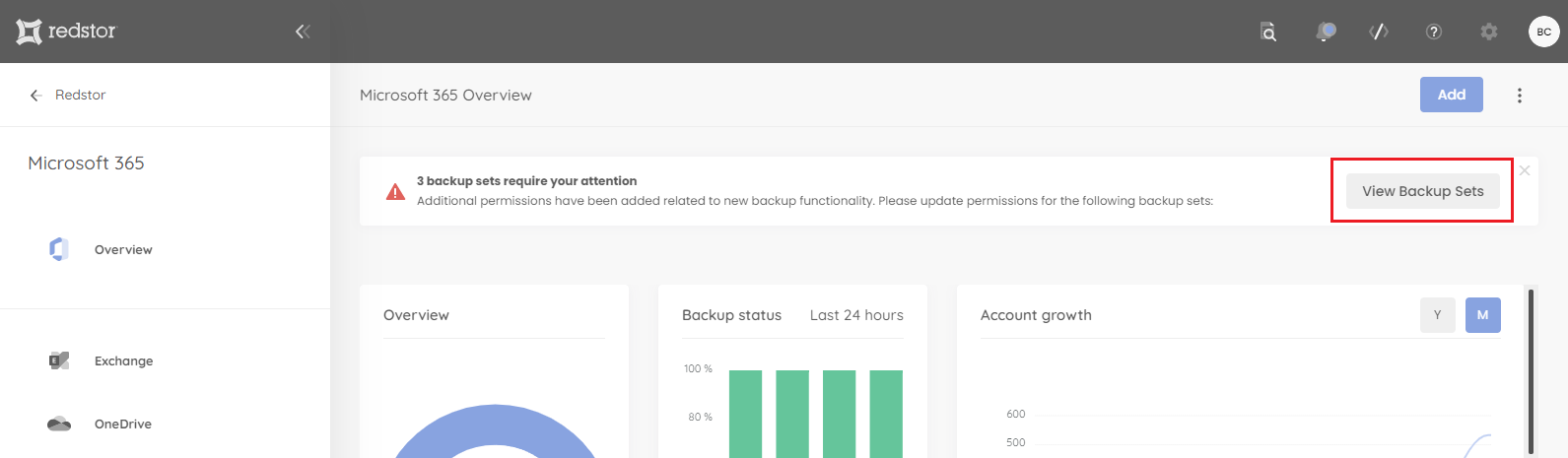
Task: Open the search logs icon in header
Action: 1268,32
